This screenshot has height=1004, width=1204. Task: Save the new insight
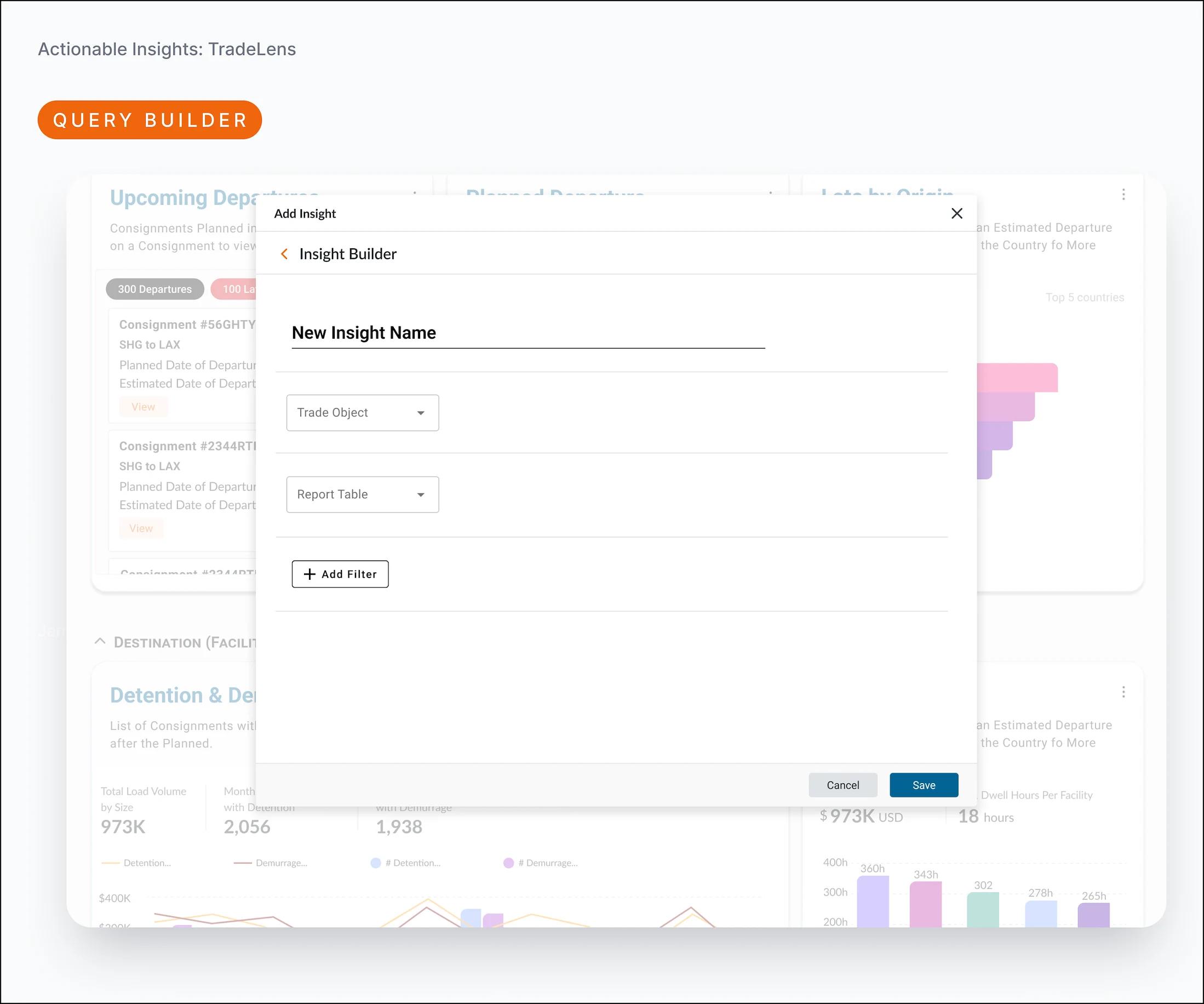click(924, 785)
